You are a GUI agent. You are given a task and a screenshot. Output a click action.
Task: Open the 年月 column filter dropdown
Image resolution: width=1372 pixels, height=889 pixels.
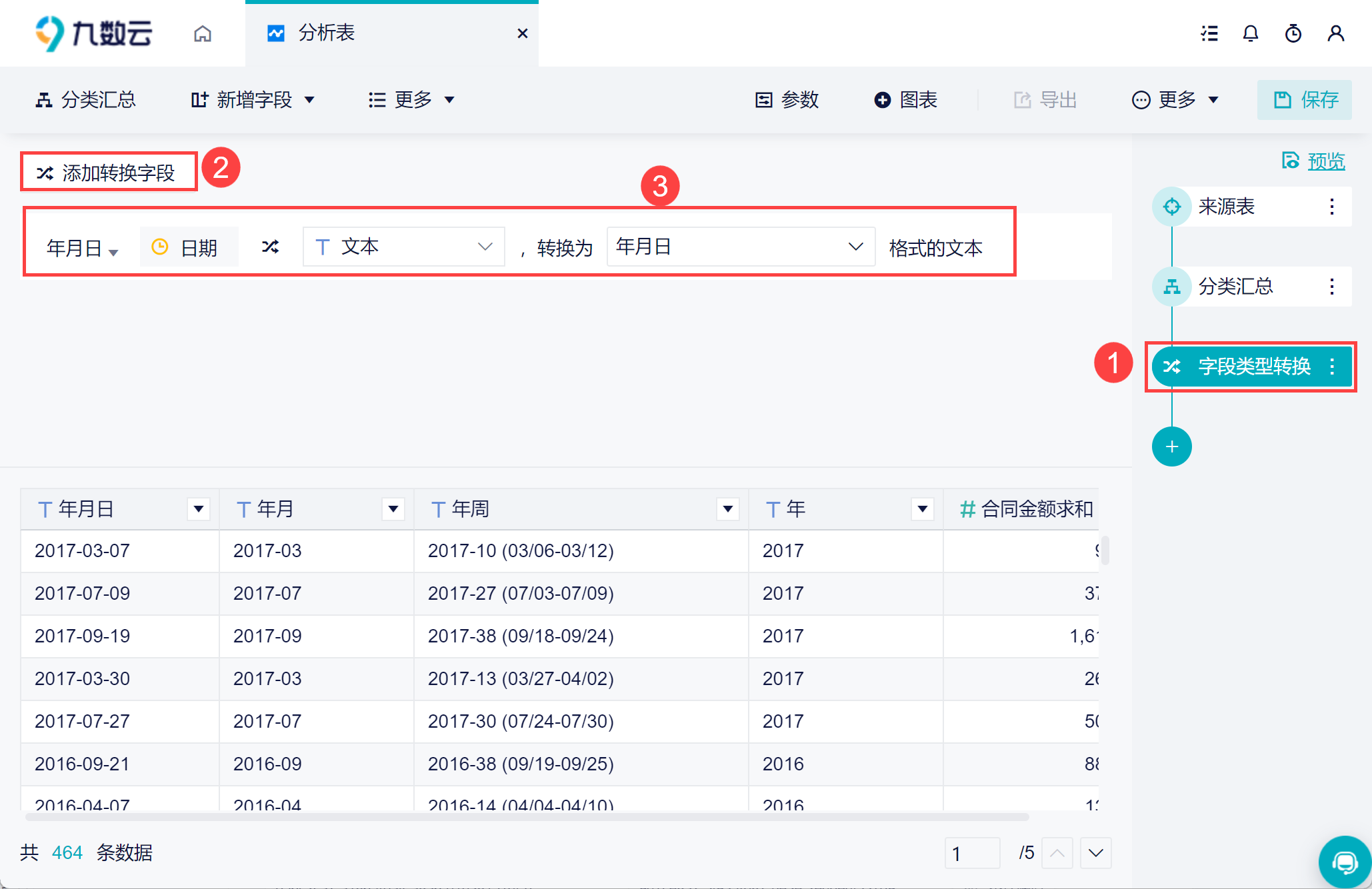[x=393, y=509]
